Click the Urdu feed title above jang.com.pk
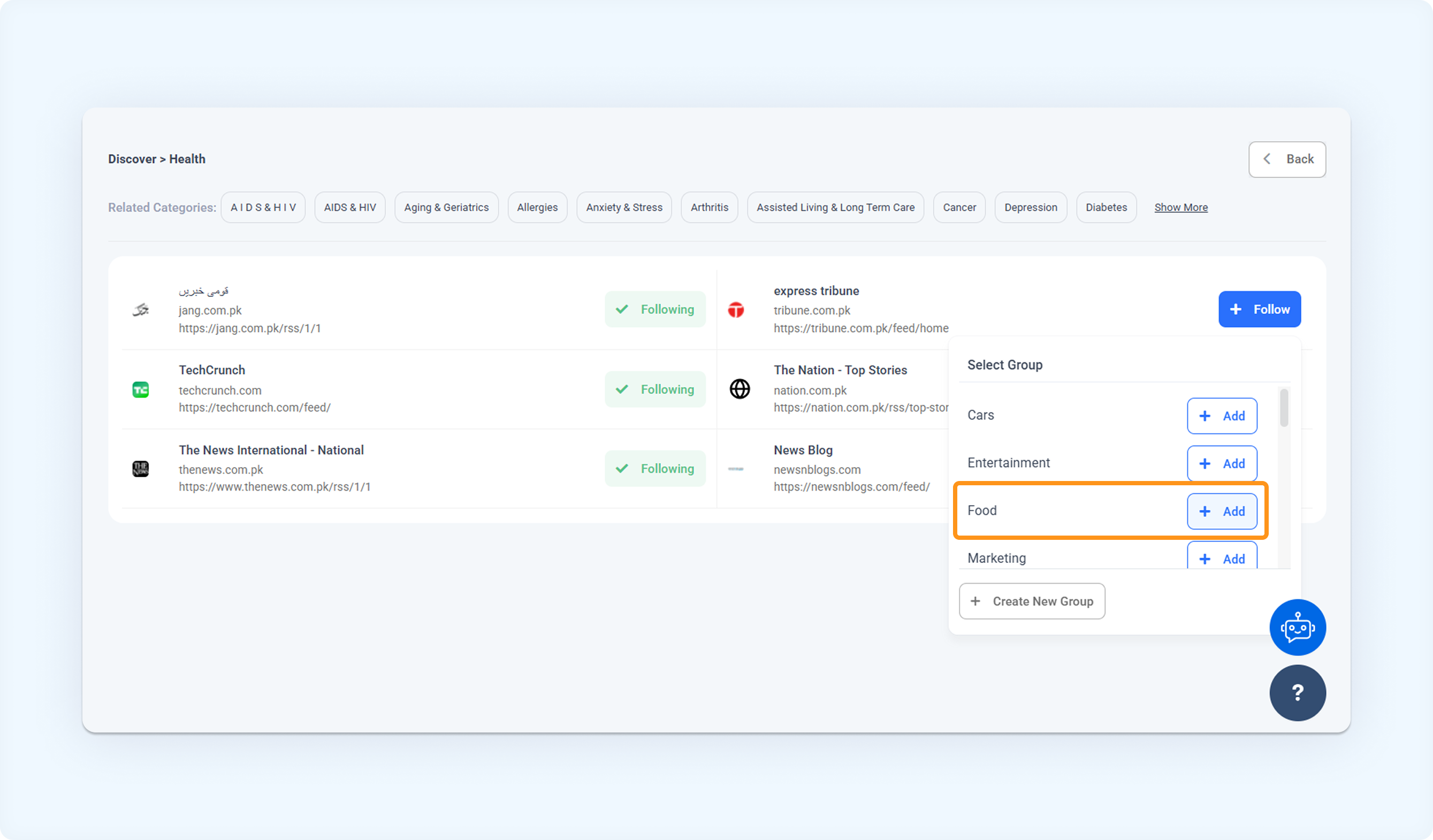 point(203,291)
